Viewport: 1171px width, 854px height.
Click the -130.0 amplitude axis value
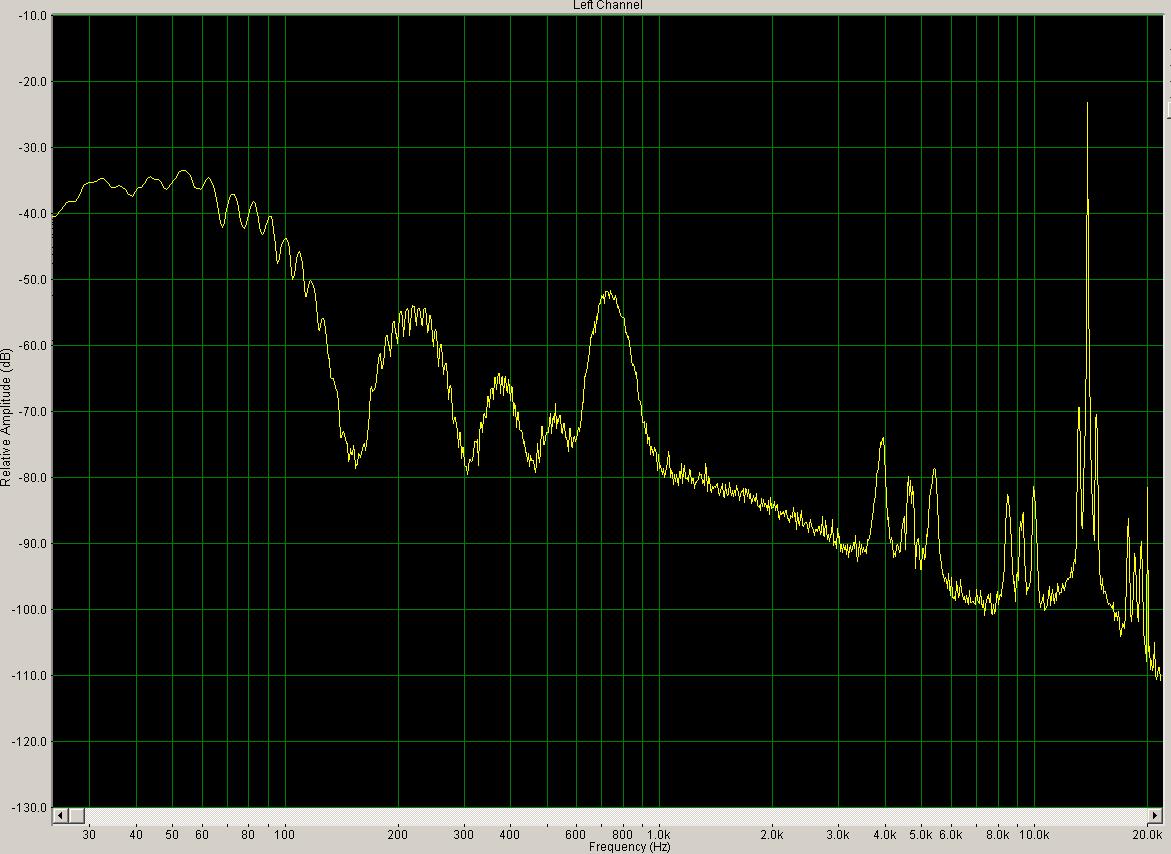29,808
